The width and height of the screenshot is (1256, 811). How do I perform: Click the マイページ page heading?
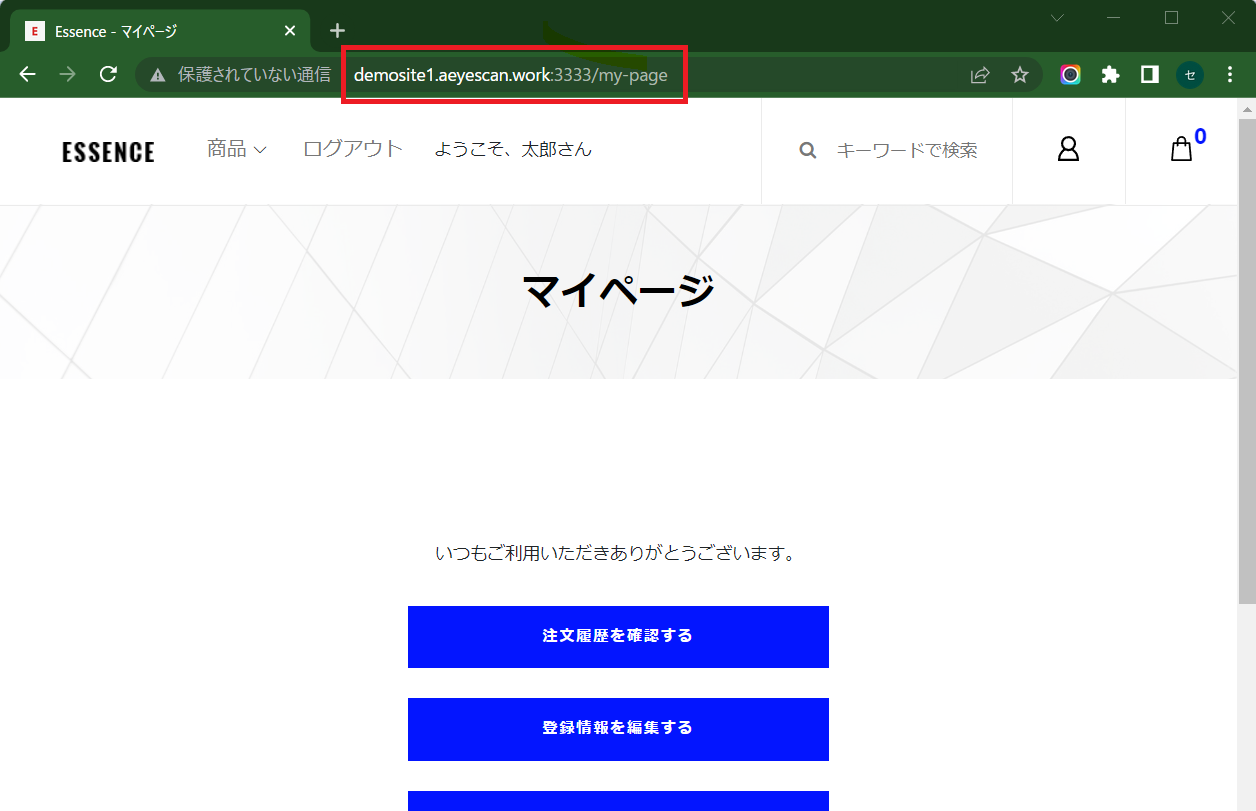click(619, 291)
